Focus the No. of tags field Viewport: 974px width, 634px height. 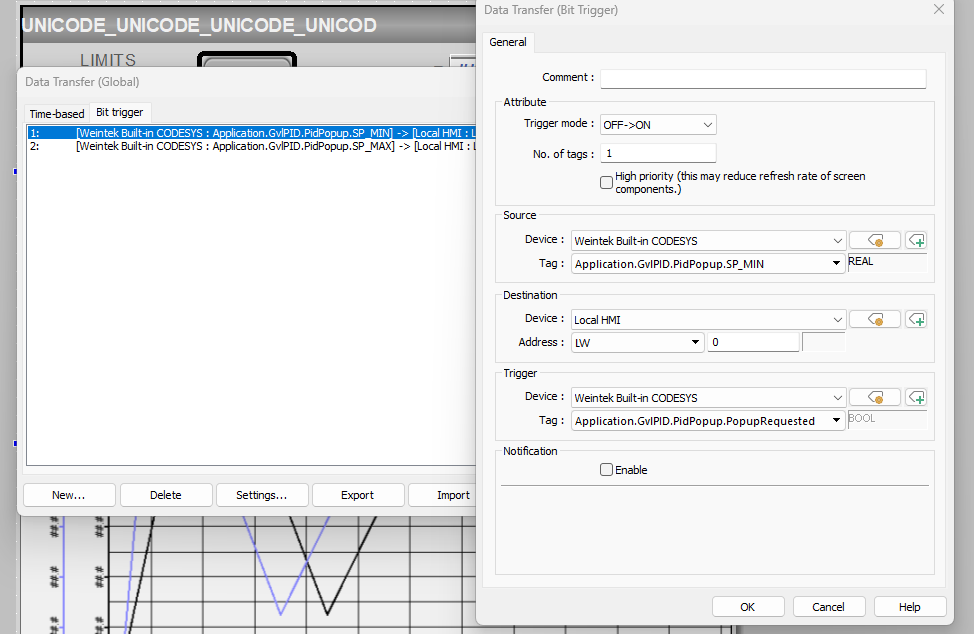(x=658, y=153)
